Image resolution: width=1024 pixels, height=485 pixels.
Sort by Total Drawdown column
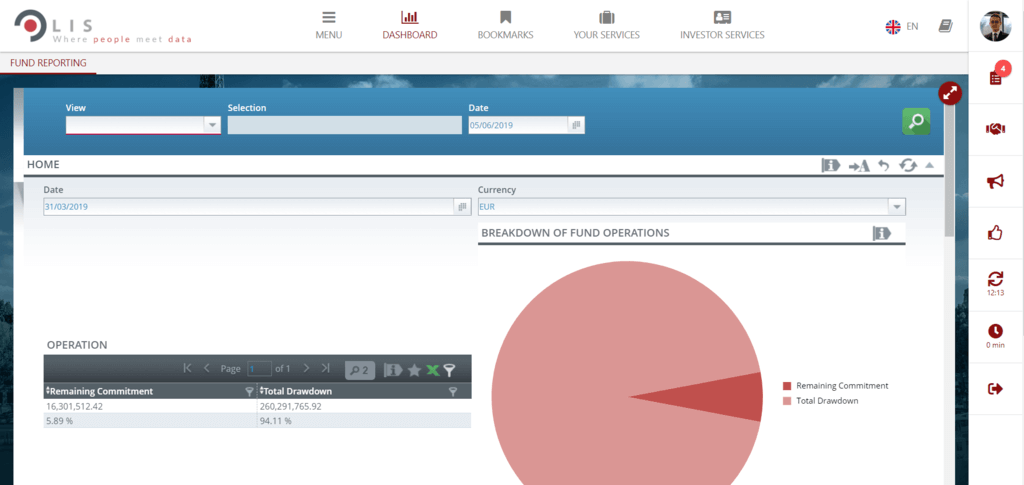(x=296, y=391)
